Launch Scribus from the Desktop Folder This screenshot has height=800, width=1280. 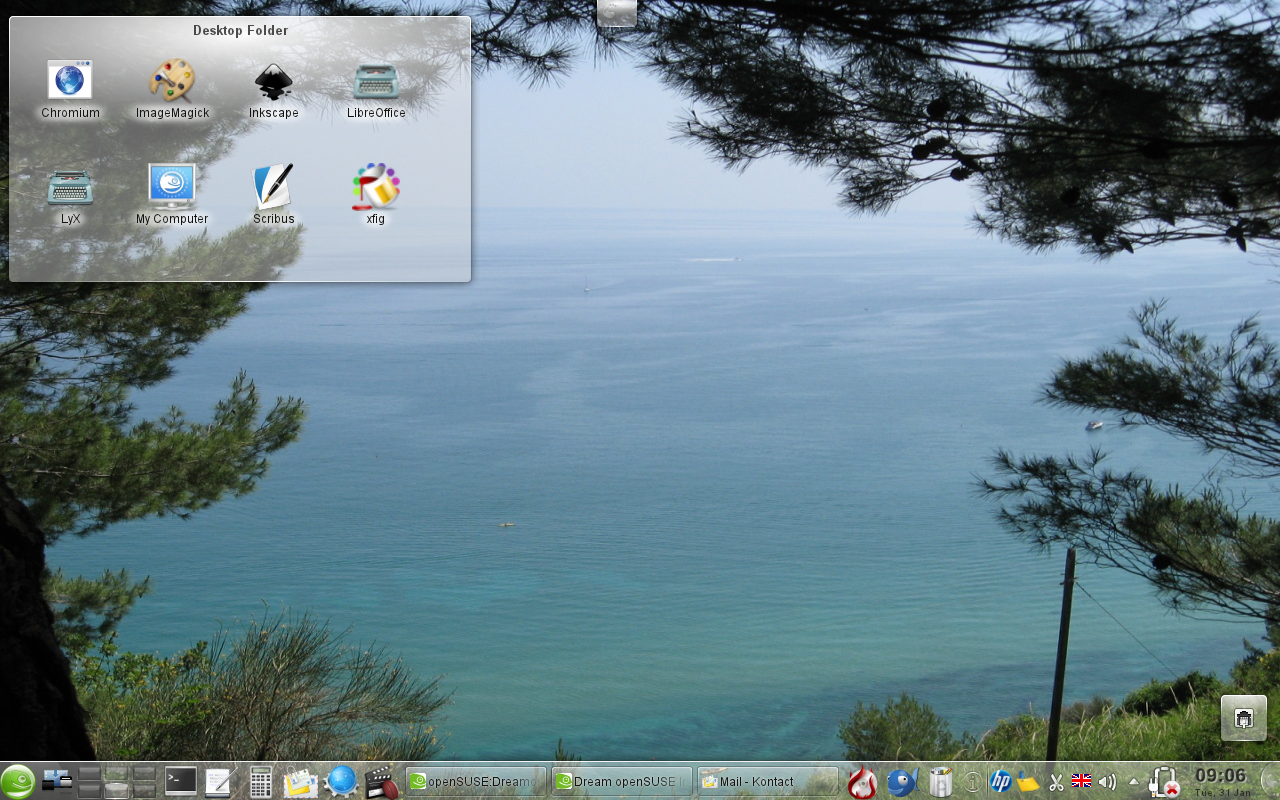click(x=273, y=187)
